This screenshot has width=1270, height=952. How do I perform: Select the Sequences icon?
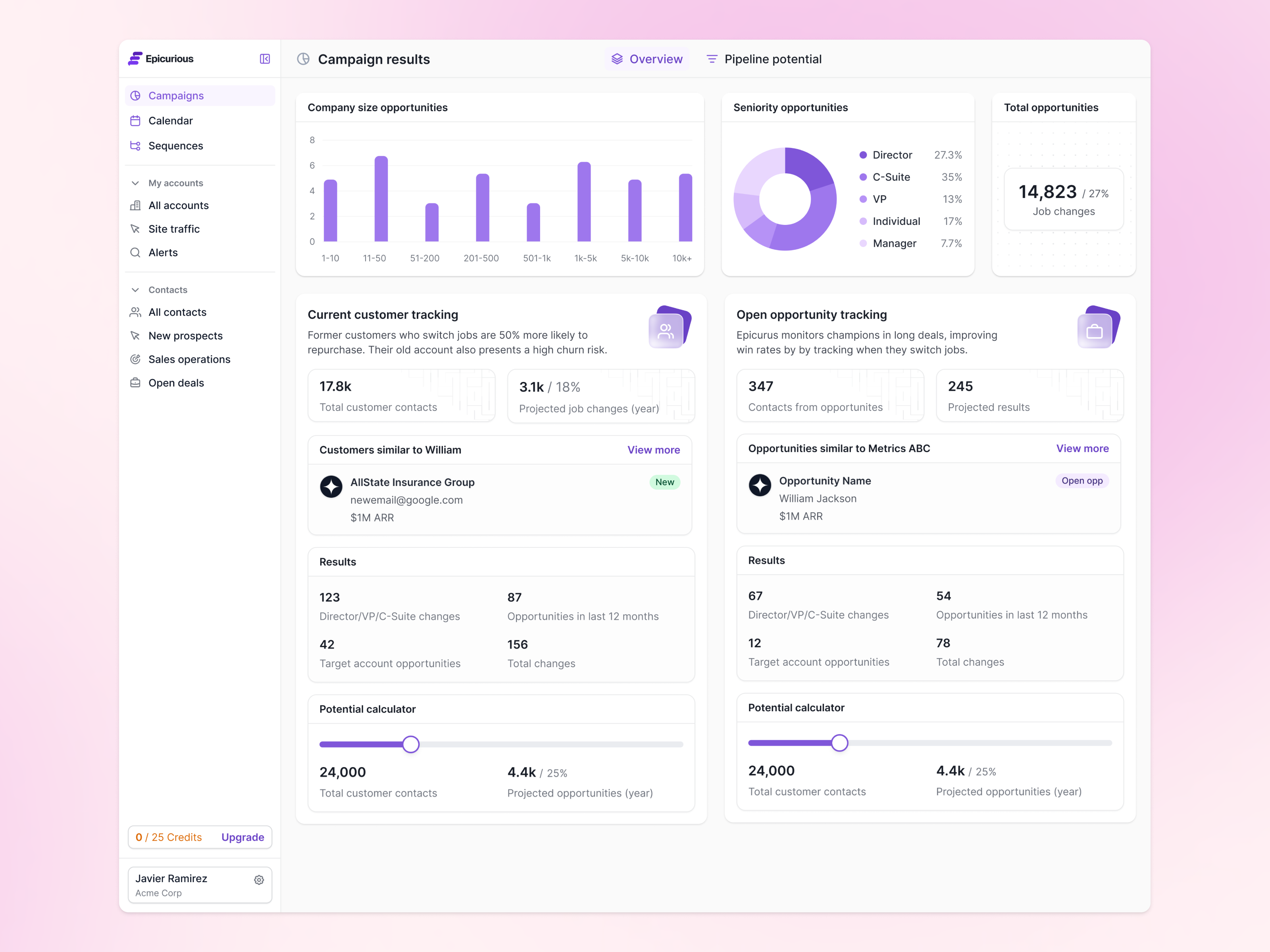pyautogui.click(x=136, y=146)
